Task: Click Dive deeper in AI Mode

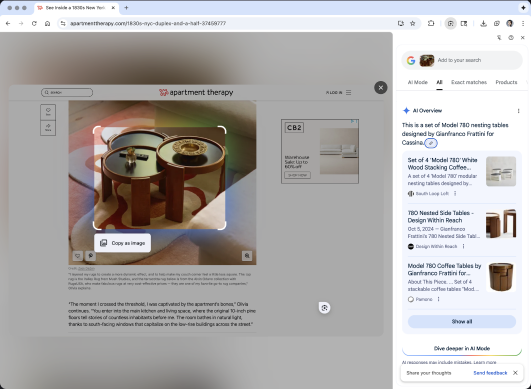Action: (x=462, y=348)
